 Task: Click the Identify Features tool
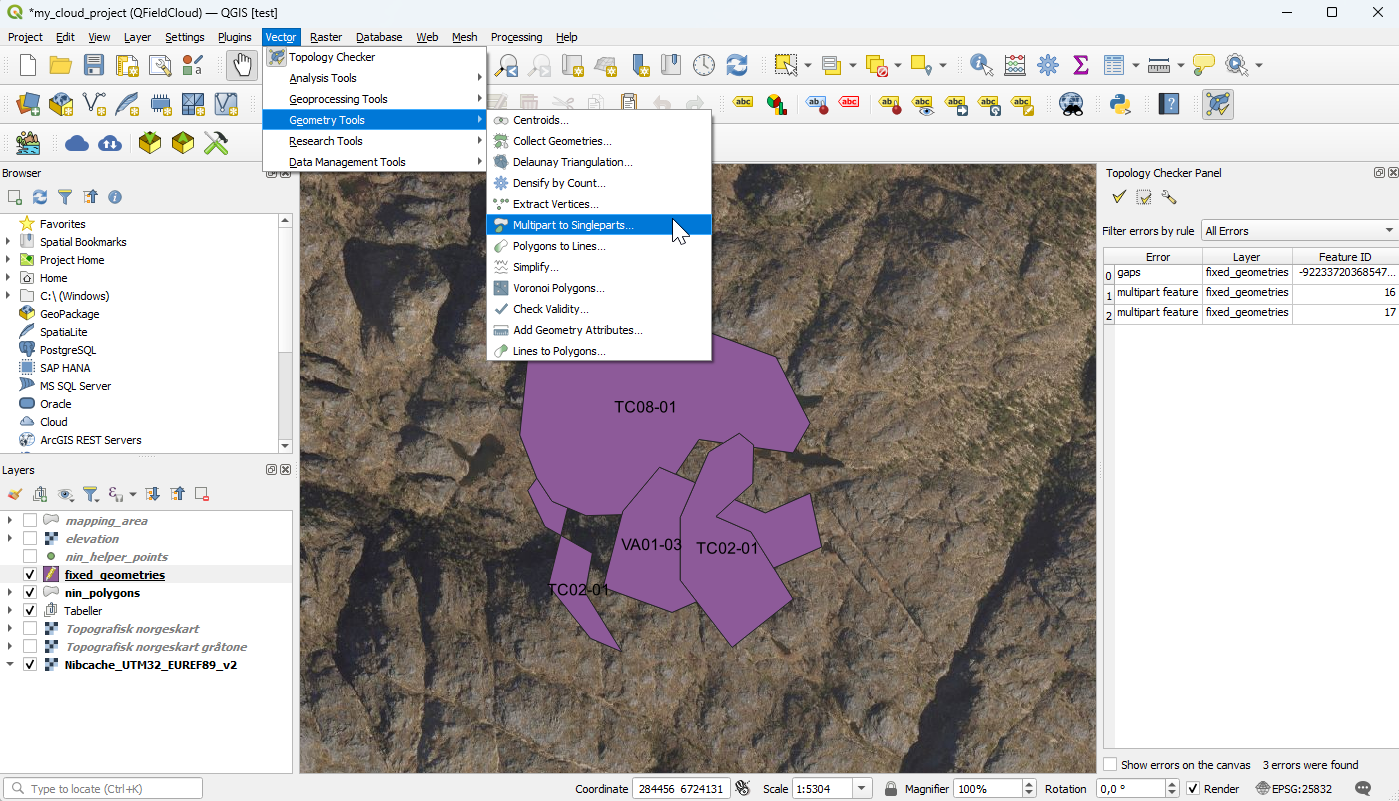point(982,66)
